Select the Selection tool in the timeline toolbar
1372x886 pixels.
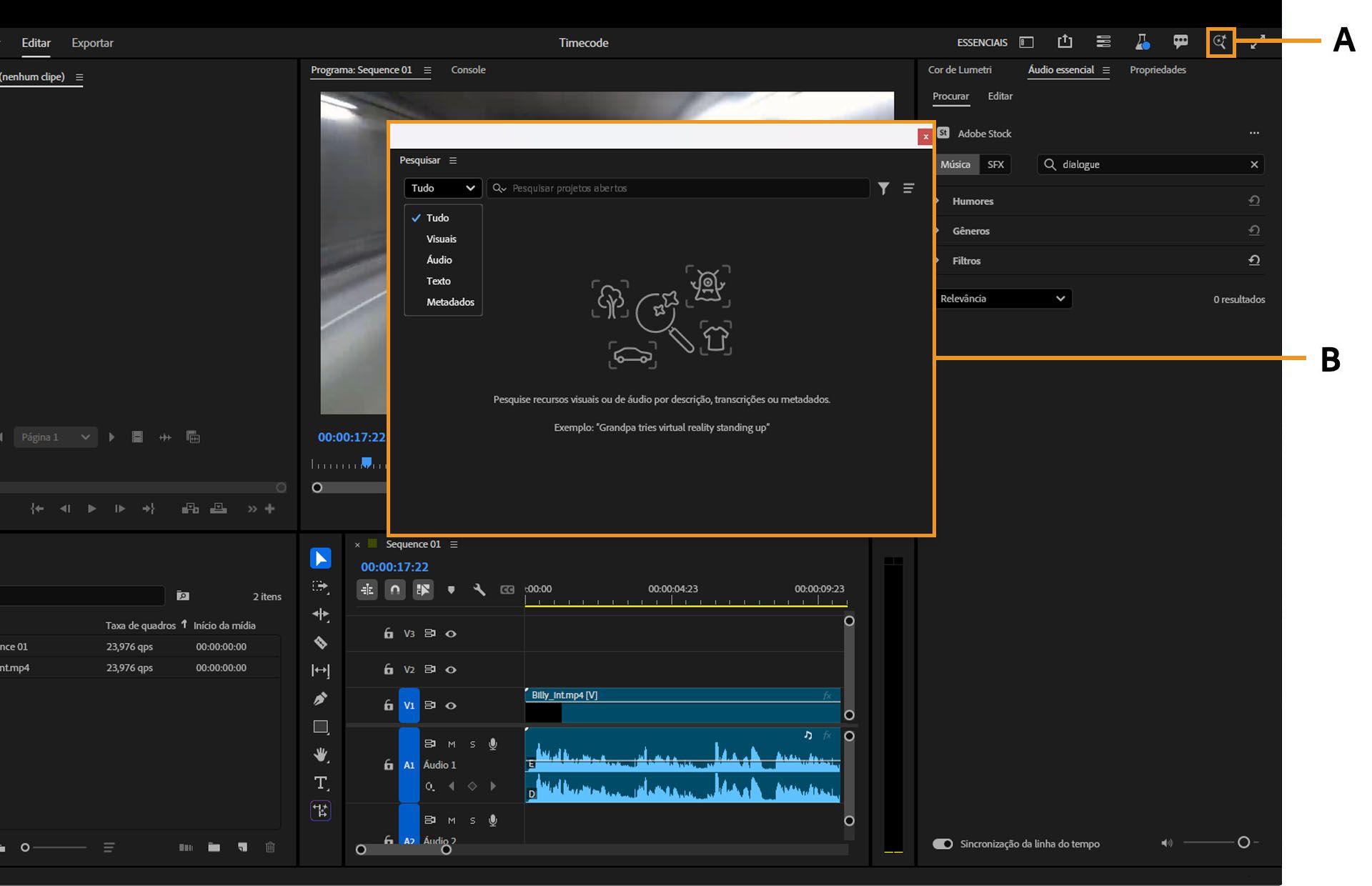[x=320, y=558]
